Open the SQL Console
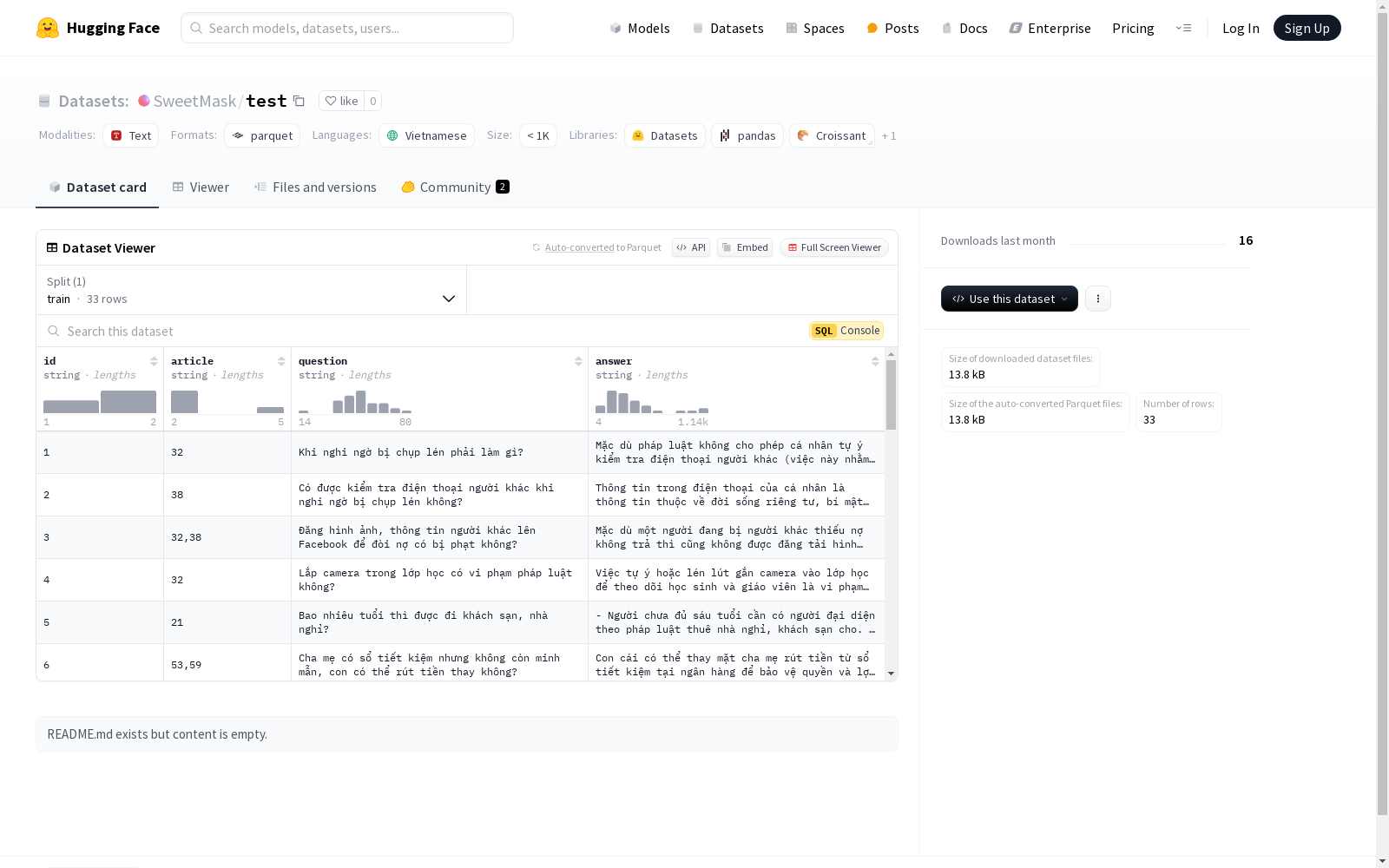This screenshot has width=1389, height=868. click(846, 331)
